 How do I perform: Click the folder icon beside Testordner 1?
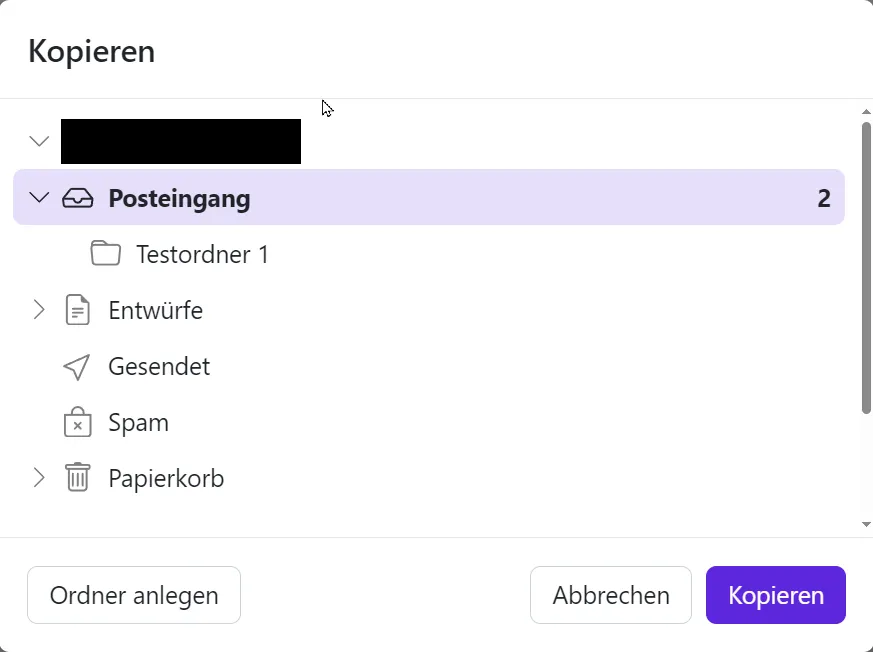tap(105, 254)
